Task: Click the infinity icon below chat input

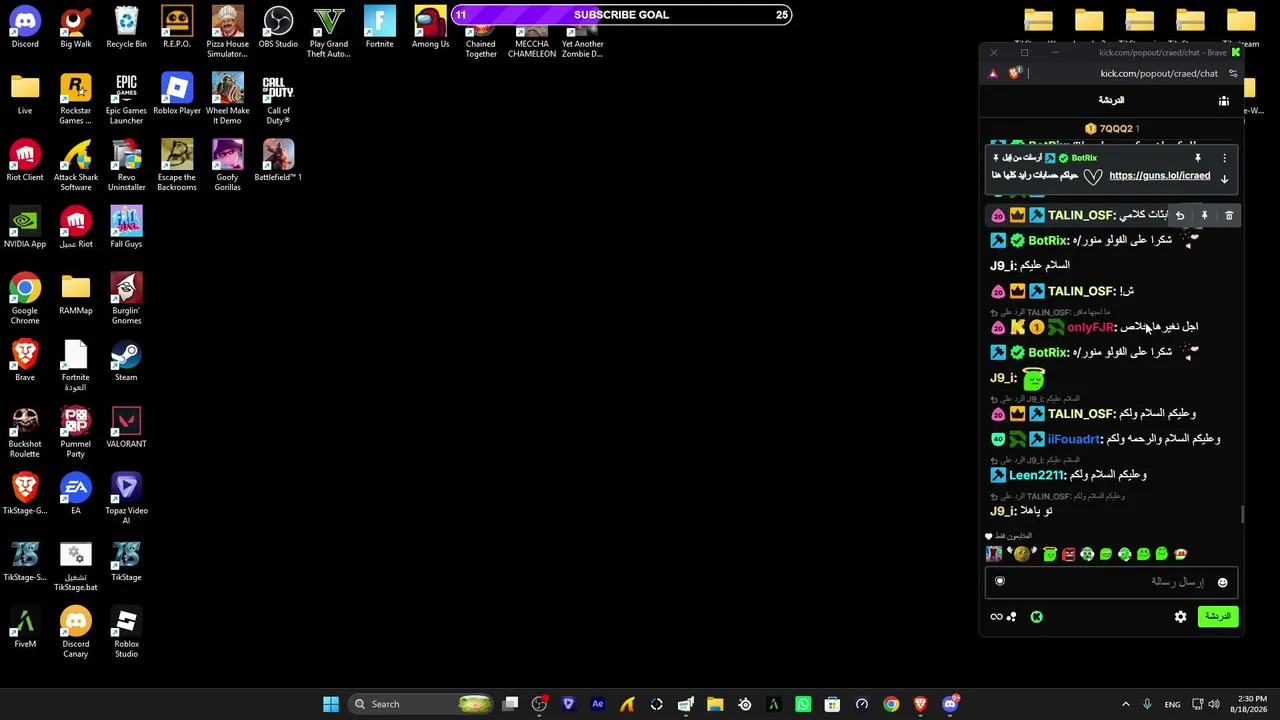Action: [996, 617]
